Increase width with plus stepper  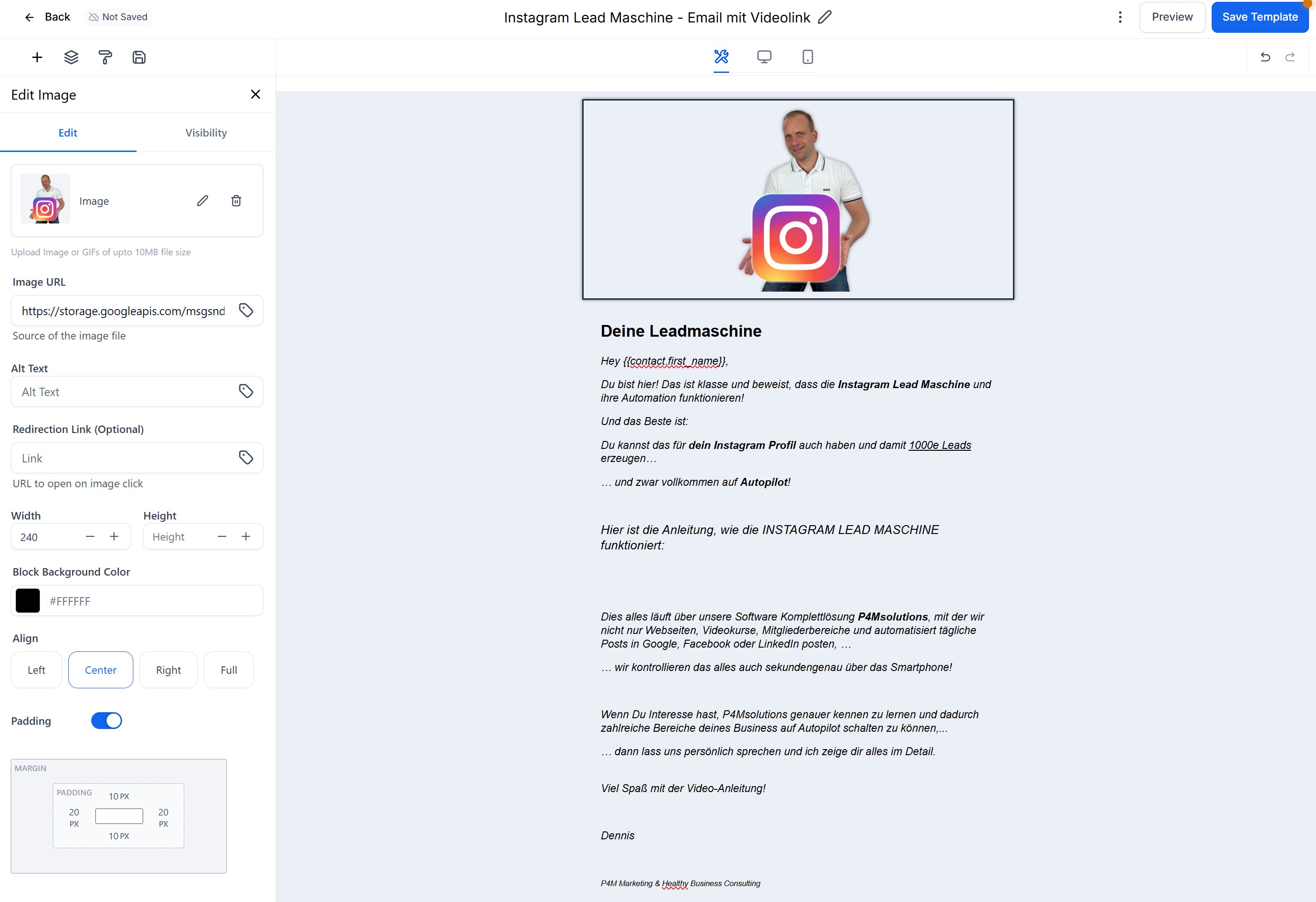pos(114,536)
